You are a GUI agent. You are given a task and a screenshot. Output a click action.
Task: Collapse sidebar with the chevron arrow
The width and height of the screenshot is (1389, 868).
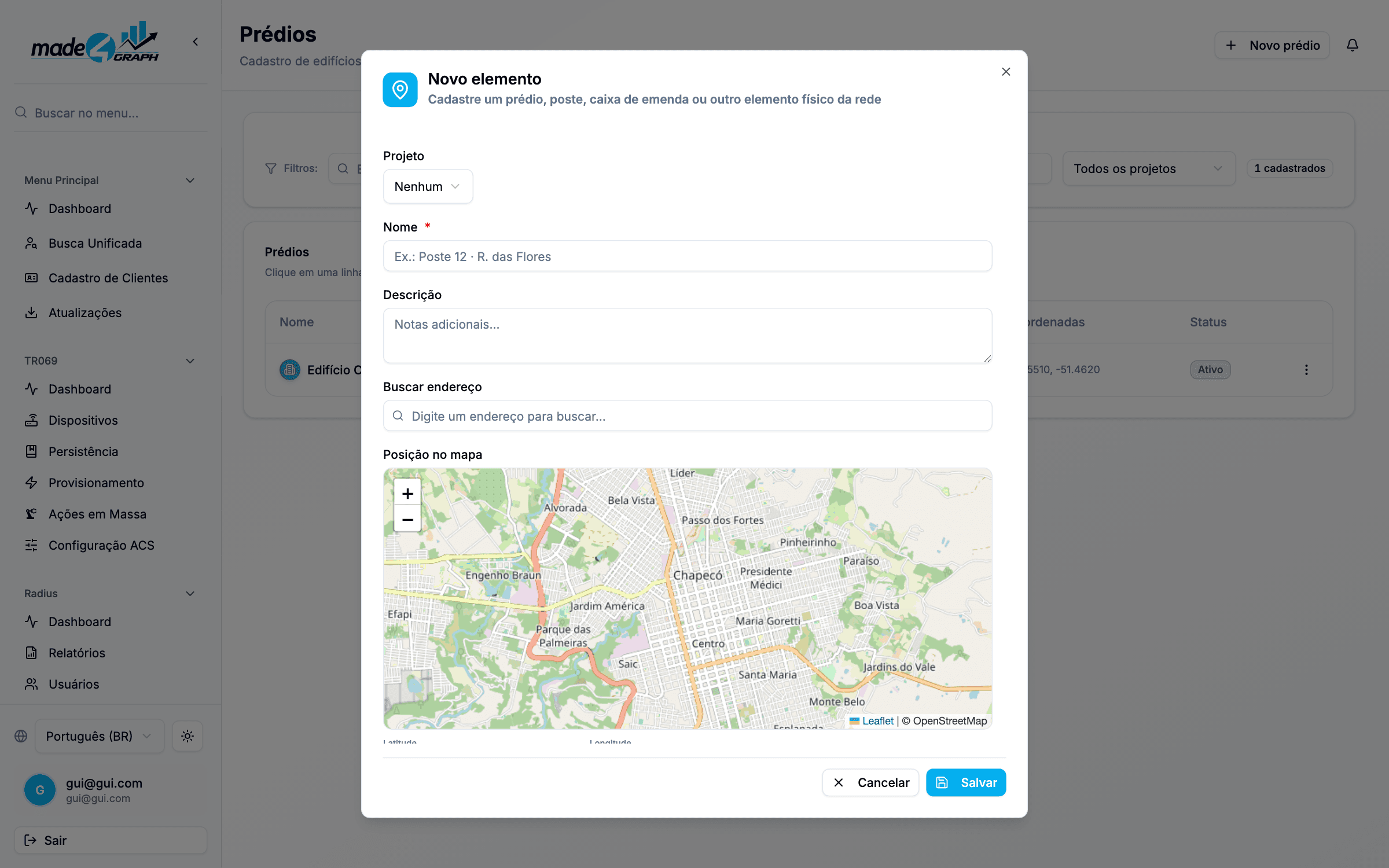pyautogui.click(x=196, y=42)
